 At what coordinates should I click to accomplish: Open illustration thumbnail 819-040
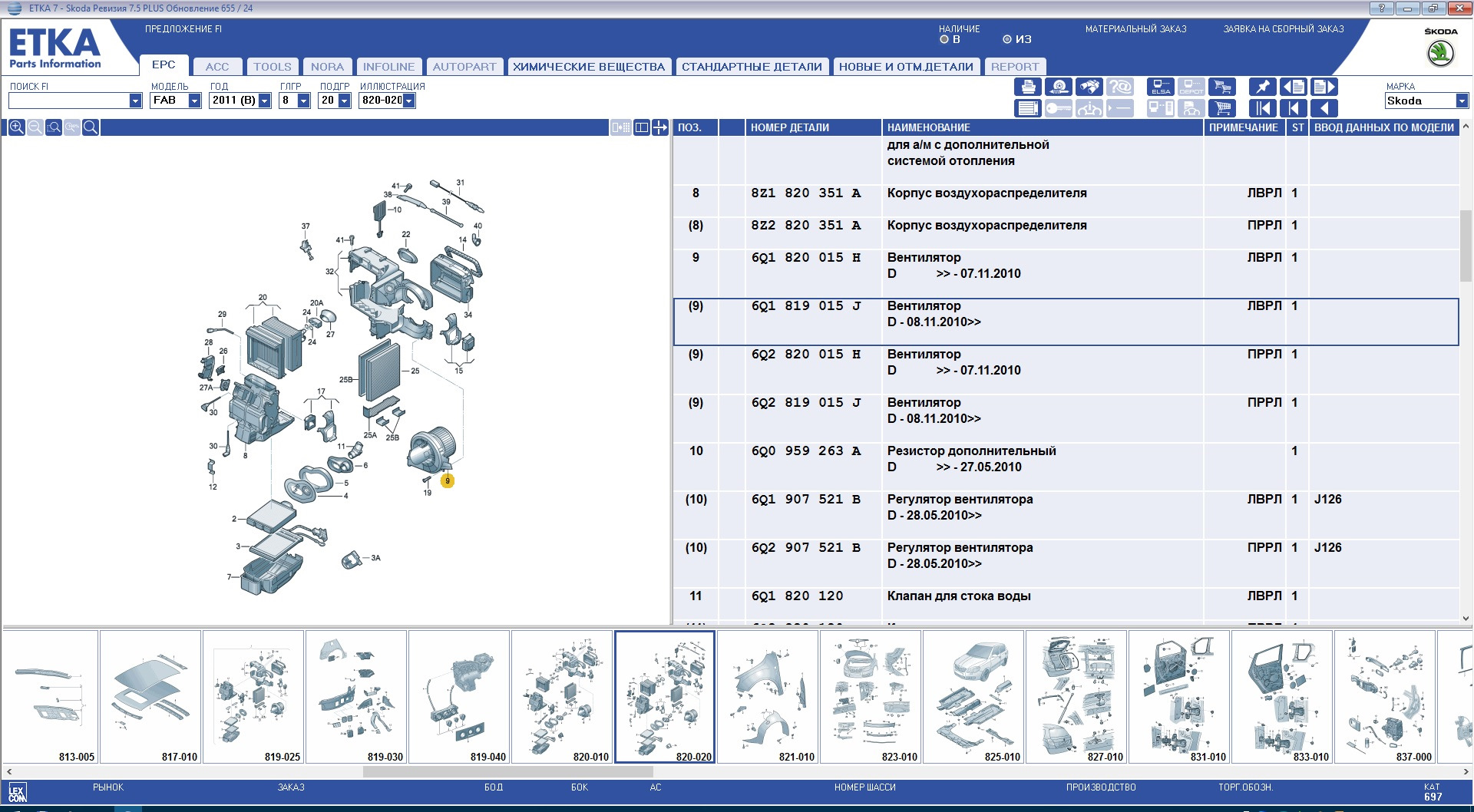[459, 697]
